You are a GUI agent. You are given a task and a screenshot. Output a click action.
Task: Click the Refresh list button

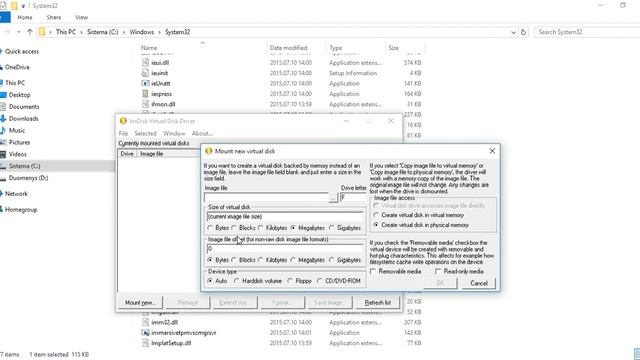[378, 302]
